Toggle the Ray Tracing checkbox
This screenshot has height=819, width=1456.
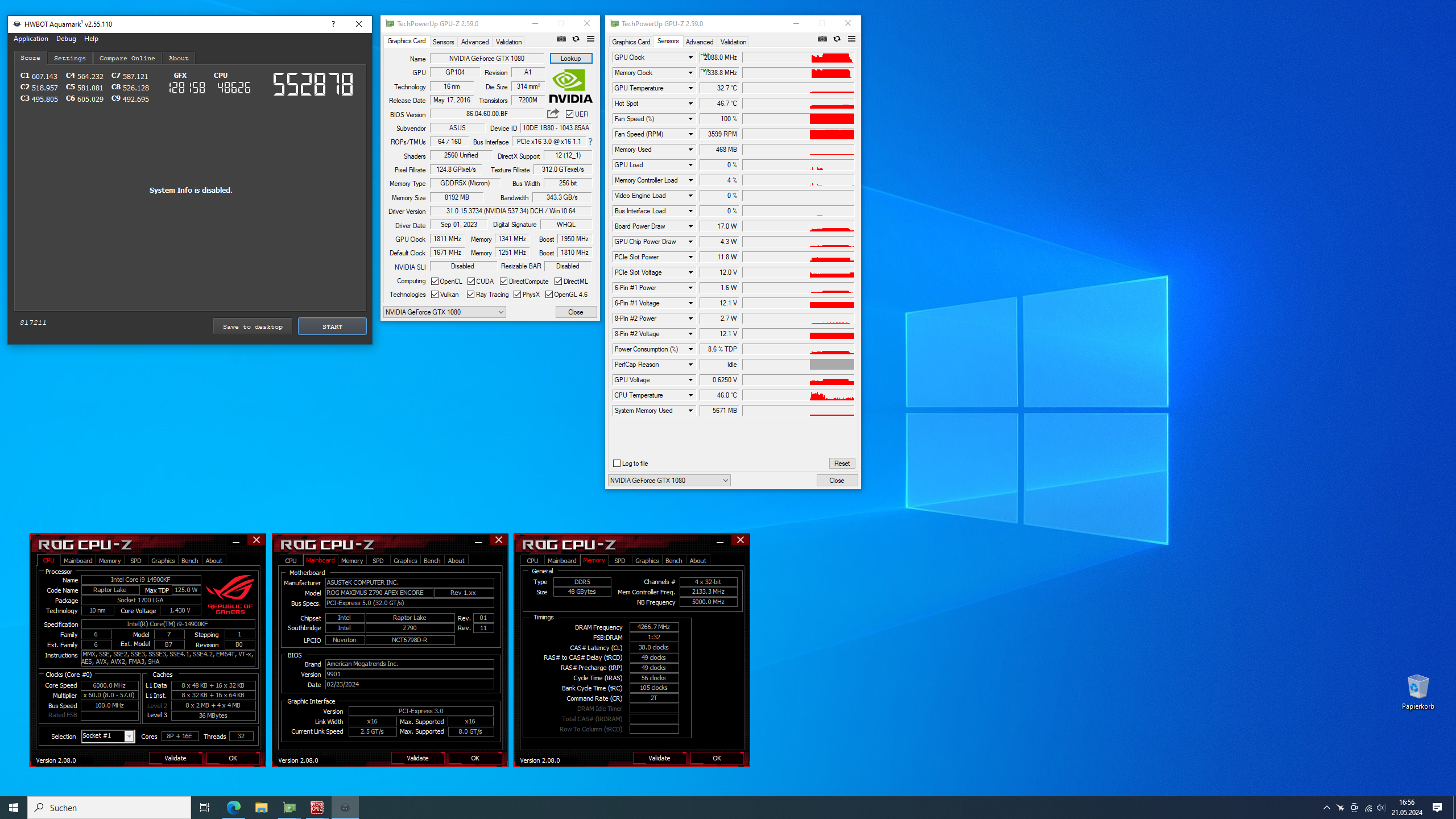pyautogui.click(x=470, y=295)
